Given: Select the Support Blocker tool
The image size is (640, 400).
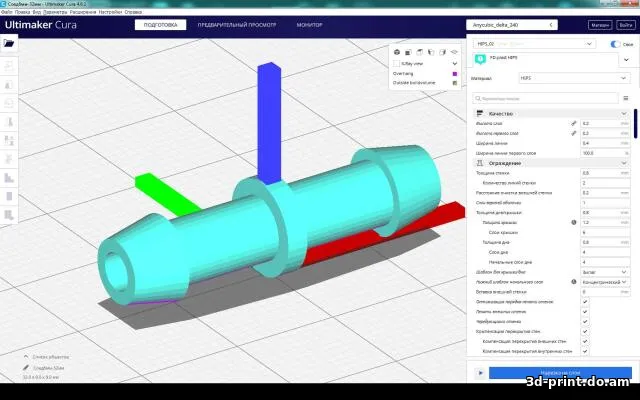Looking at the screenshot, I should pyautogui.click(x=9, y=159).
